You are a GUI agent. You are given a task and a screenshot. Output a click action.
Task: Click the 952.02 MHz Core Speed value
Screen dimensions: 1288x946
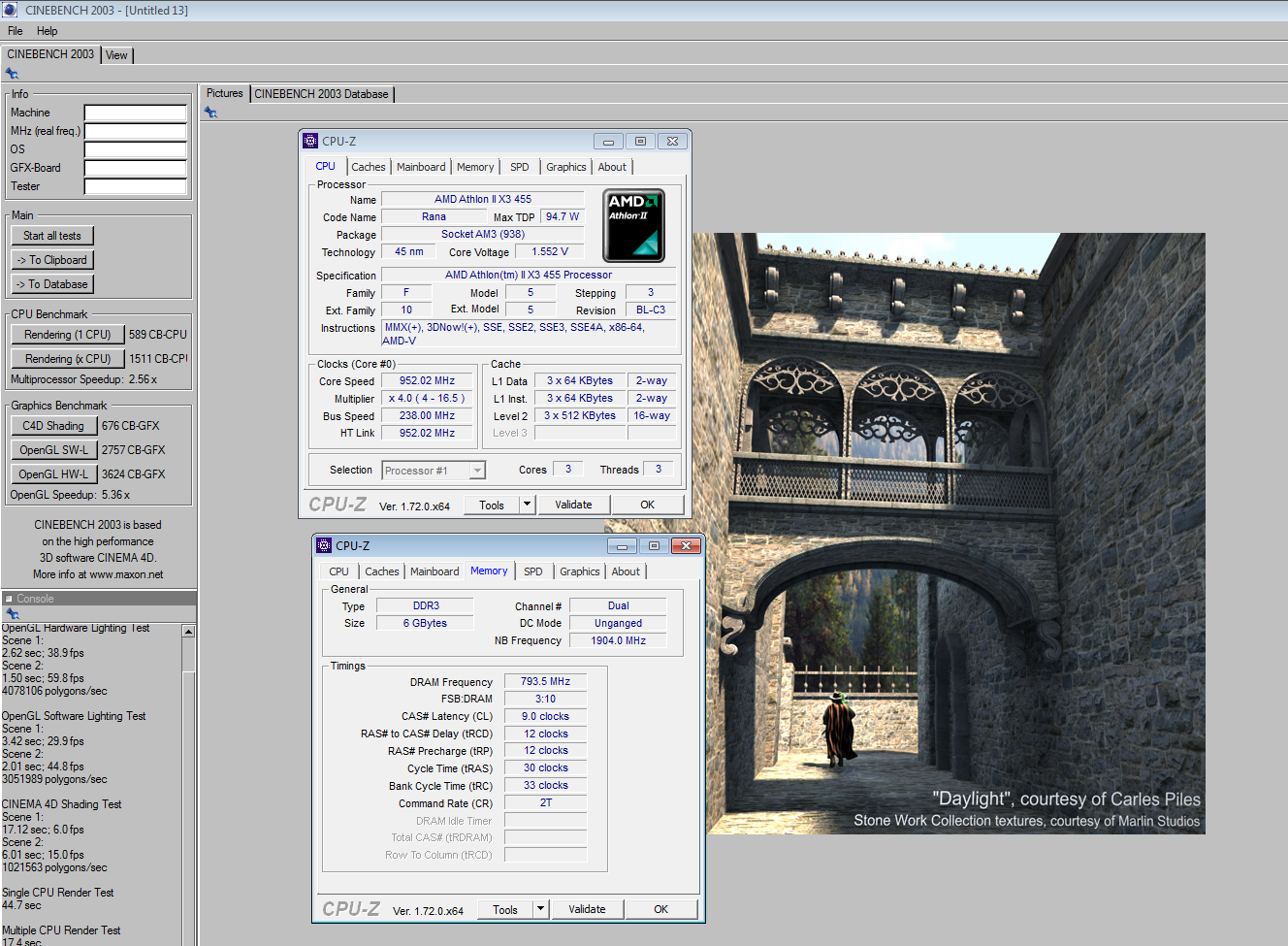pyautogui.click(x=427, y=381)
